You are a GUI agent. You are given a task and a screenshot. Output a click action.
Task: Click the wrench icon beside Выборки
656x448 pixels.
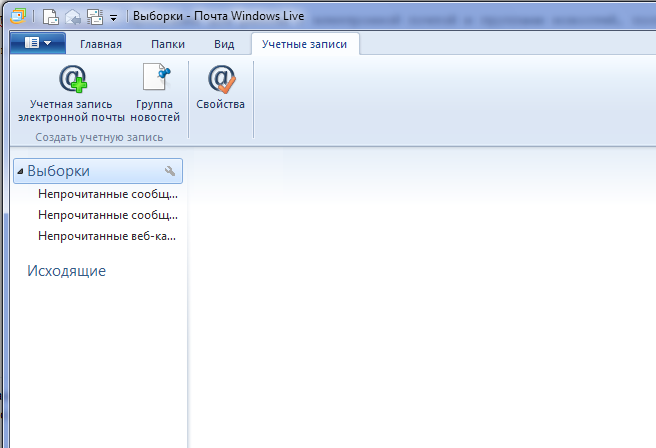coord(170,171)
